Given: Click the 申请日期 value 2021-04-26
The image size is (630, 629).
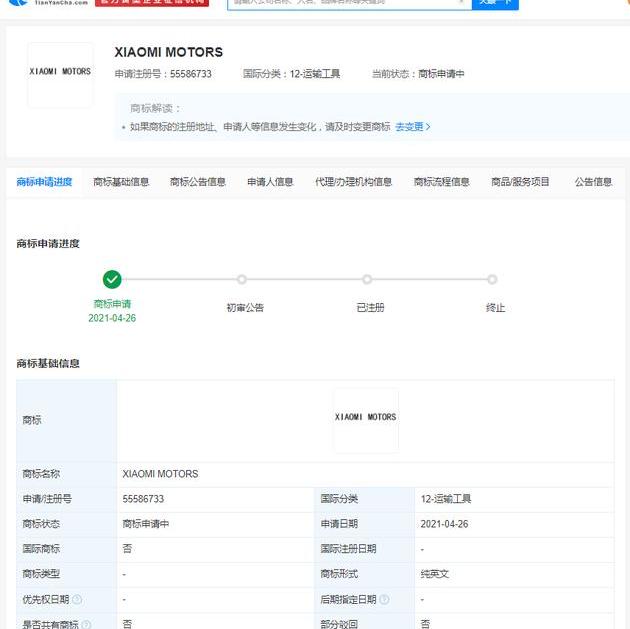Looking at the screenshot, I should point(444,524).
